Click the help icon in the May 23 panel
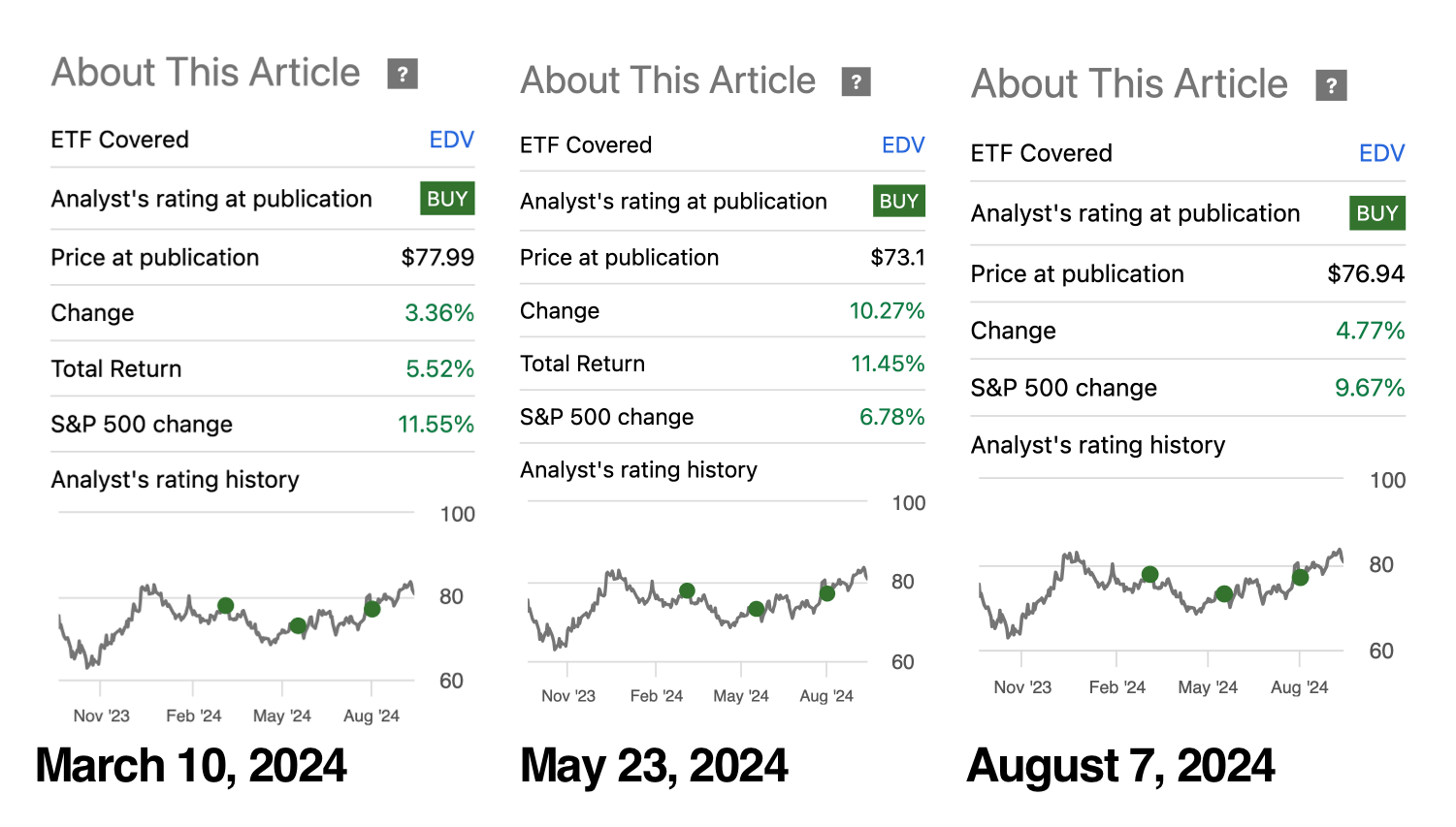The width and height of the screenshot is (1456, 827). pos(856,81)
